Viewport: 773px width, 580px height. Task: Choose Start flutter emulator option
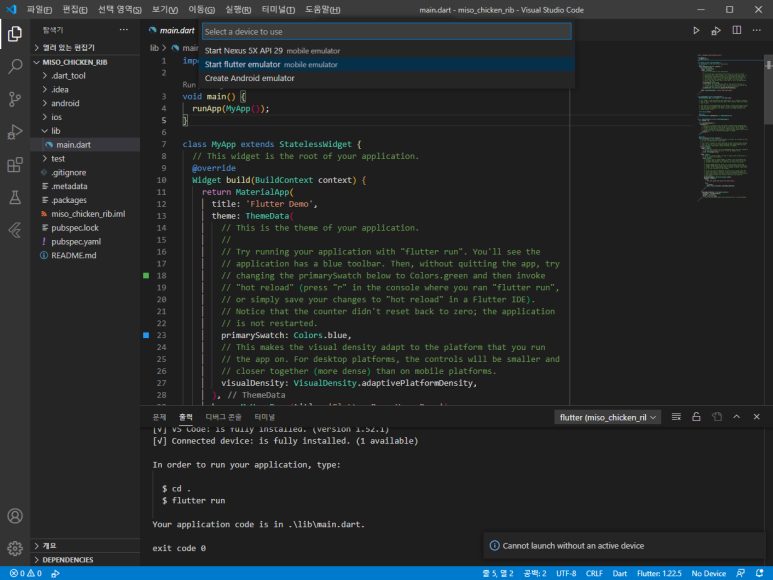click(x=387, y=65)
